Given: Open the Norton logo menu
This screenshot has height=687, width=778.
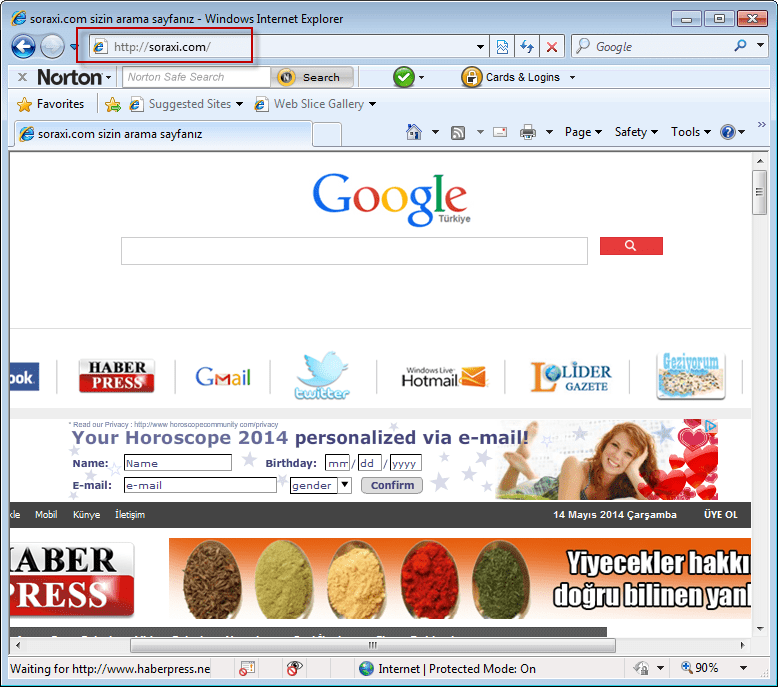Looking at the screenshot, I should [x=74, y=77].
